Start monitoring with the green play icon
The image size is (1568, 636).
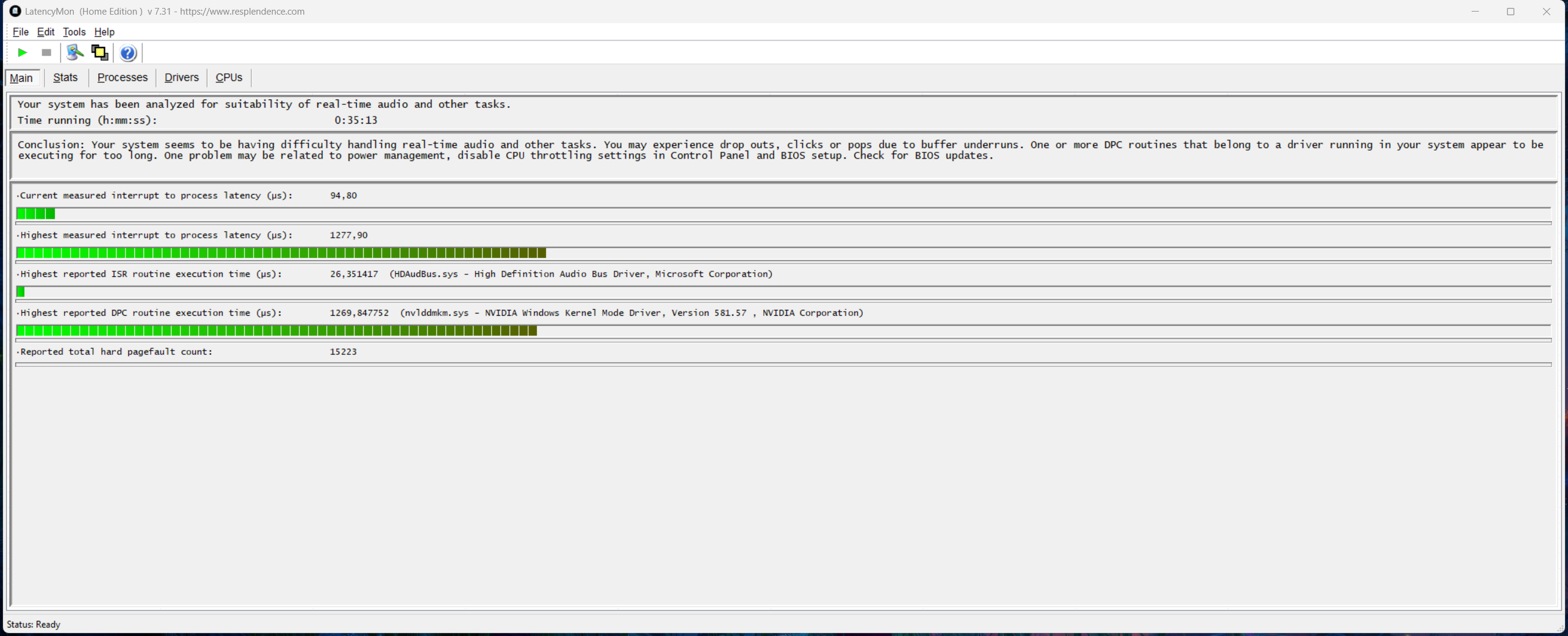tap(23, 52)
